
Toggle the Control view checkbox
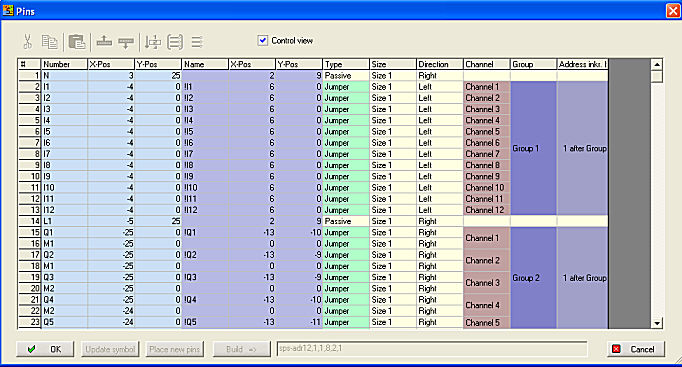263,40
